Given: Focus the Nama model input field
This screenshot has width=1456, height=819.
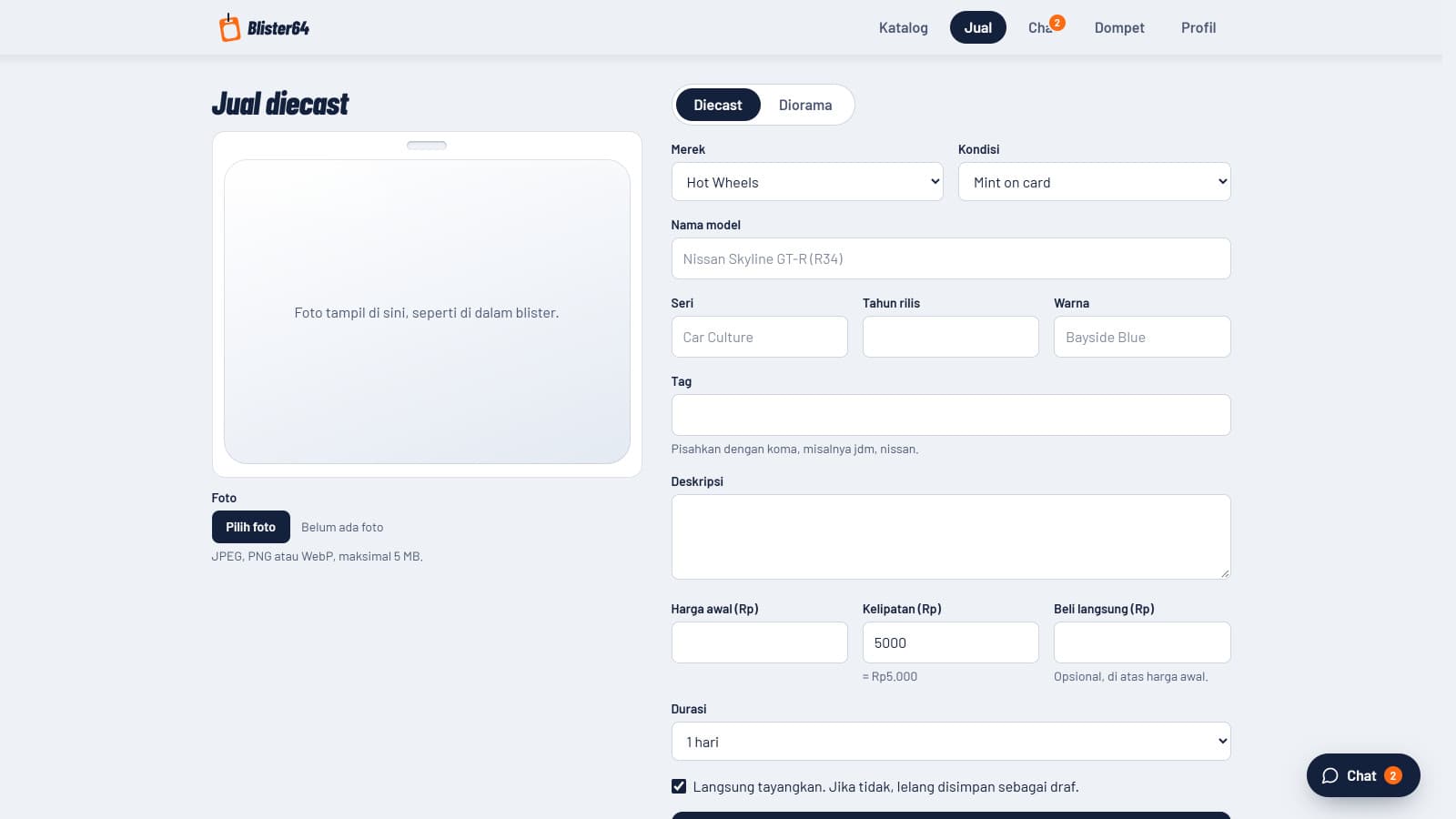Looking at the screenshot, I should pos(951,258).
